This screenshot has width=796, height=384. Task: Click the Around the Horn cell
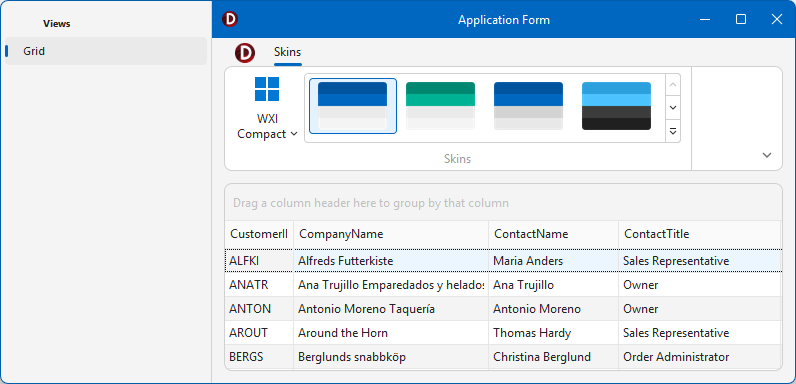[391, 333]
